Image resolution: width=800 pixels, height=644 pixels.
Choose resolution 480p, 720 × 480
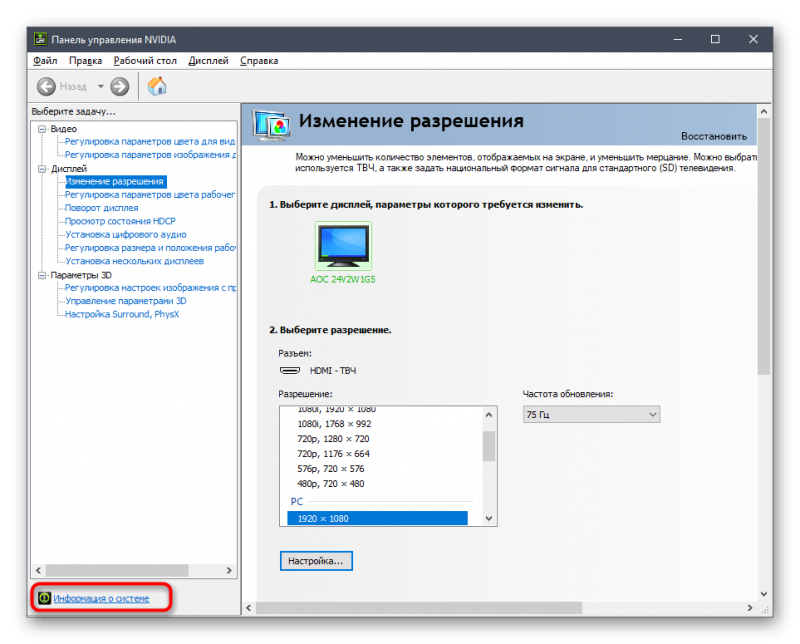click(x=331, y=484)
